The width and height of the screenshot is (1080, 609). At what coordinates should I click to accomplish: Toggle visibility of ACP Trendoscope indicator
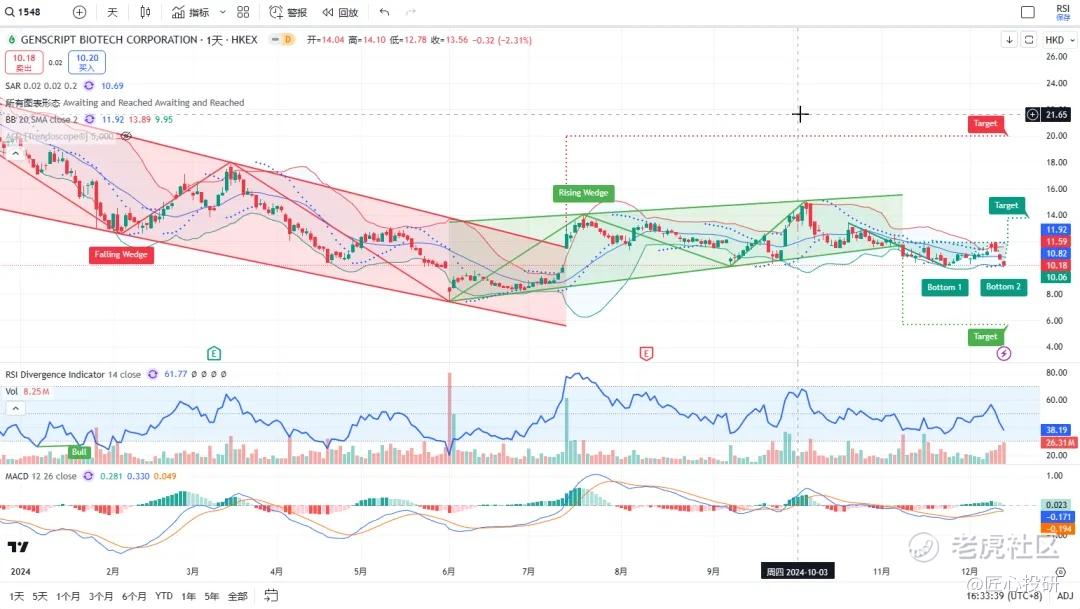(126, 136)
